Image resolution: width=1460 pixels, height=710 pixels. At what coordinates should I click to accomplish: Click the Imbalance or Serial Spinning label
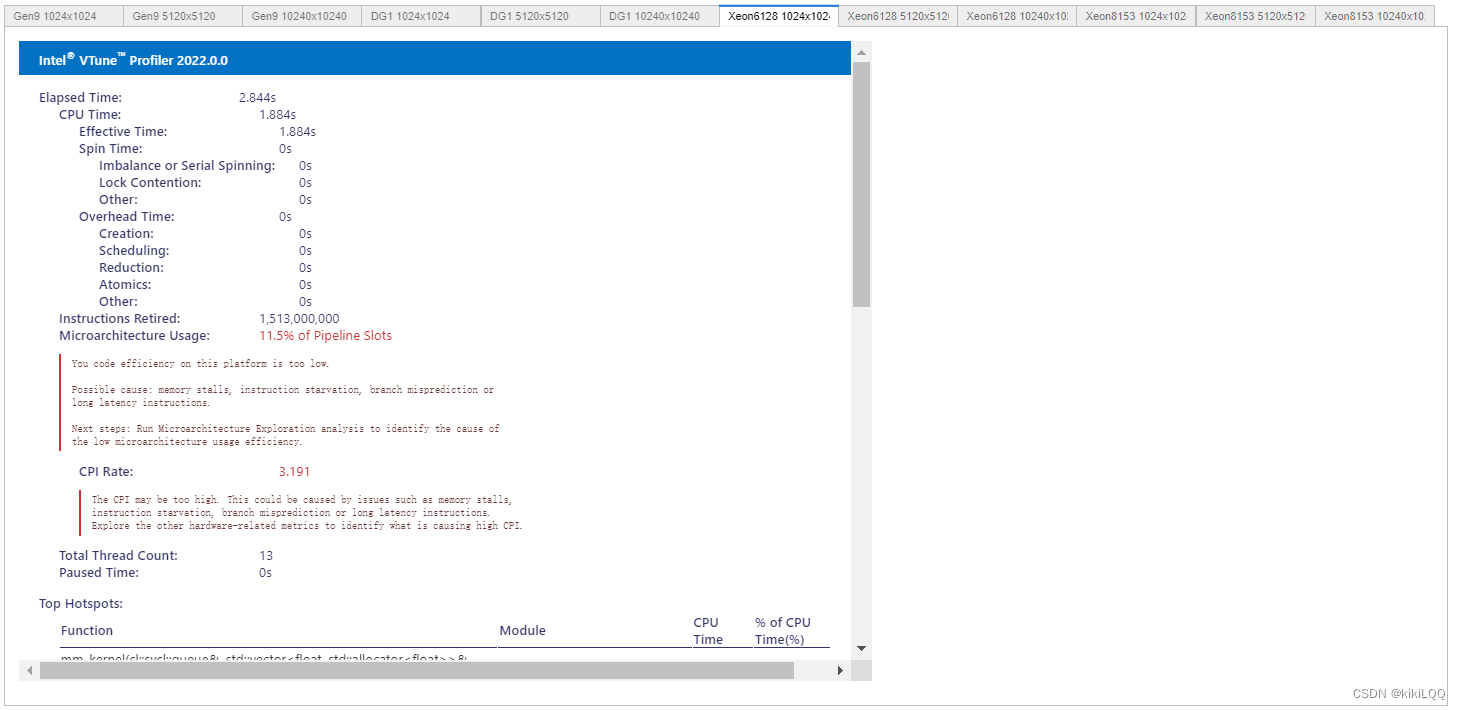(187, 166)
